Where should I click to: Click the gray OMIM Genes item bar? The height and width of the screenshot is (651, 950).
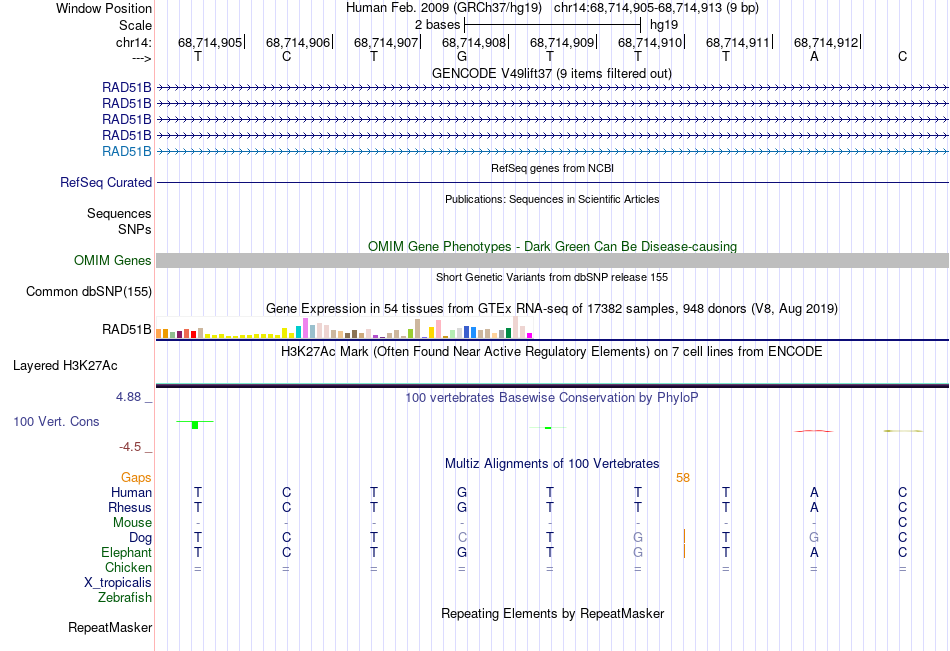coord(552,261)
